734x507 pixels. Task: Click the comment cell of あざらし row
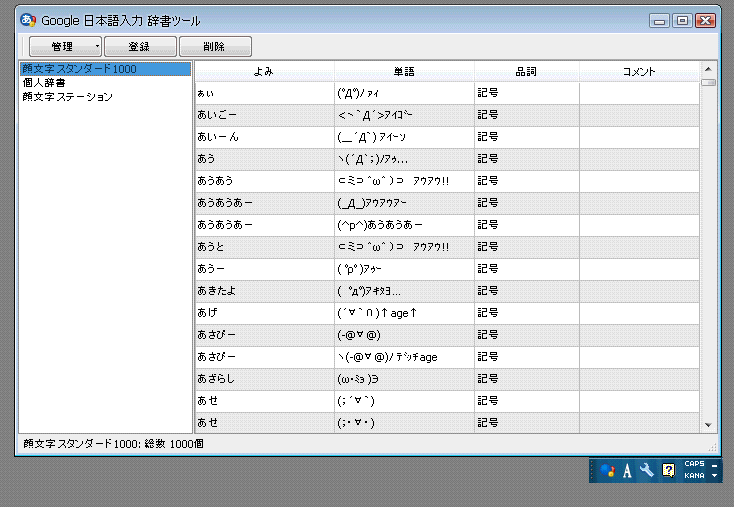pyautogui.click(x=639, y=379)
